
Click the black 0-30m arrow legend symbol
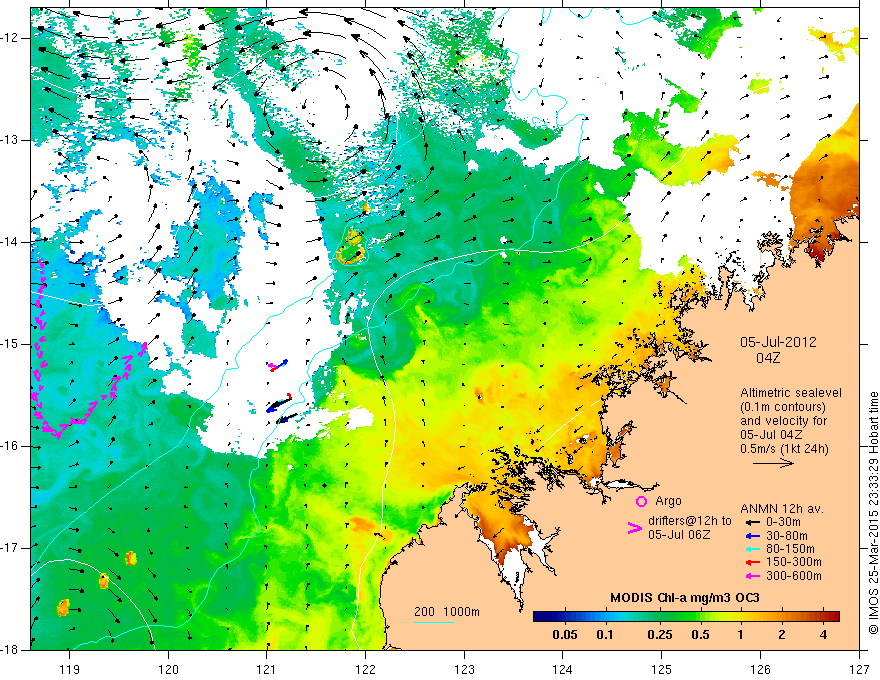753,522
